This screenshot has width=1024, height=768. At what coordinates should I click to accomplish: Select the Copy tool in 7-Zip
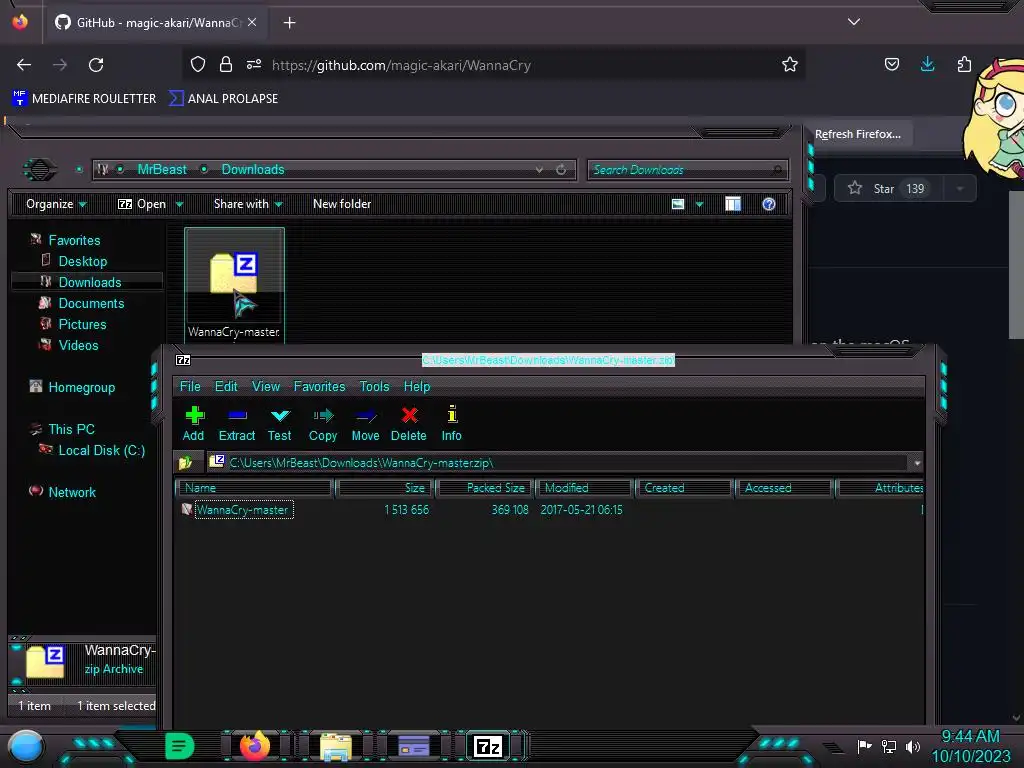click(x=323, y=423)
